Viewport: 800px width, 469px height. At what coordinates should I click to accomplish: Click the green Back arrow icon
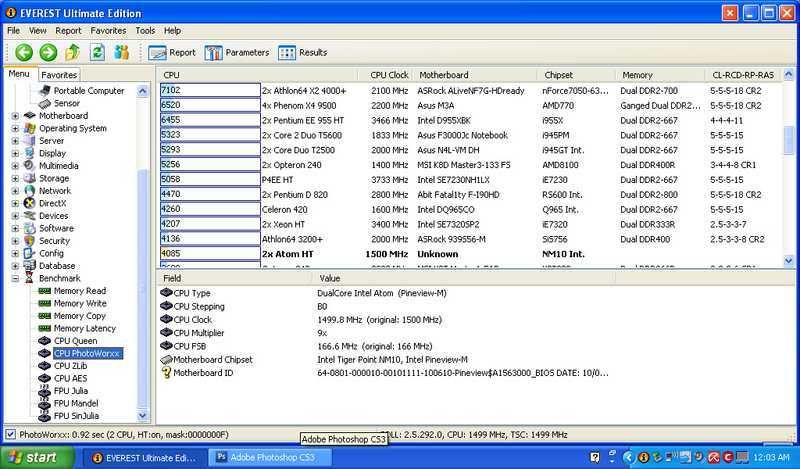(x=23, y=52)
